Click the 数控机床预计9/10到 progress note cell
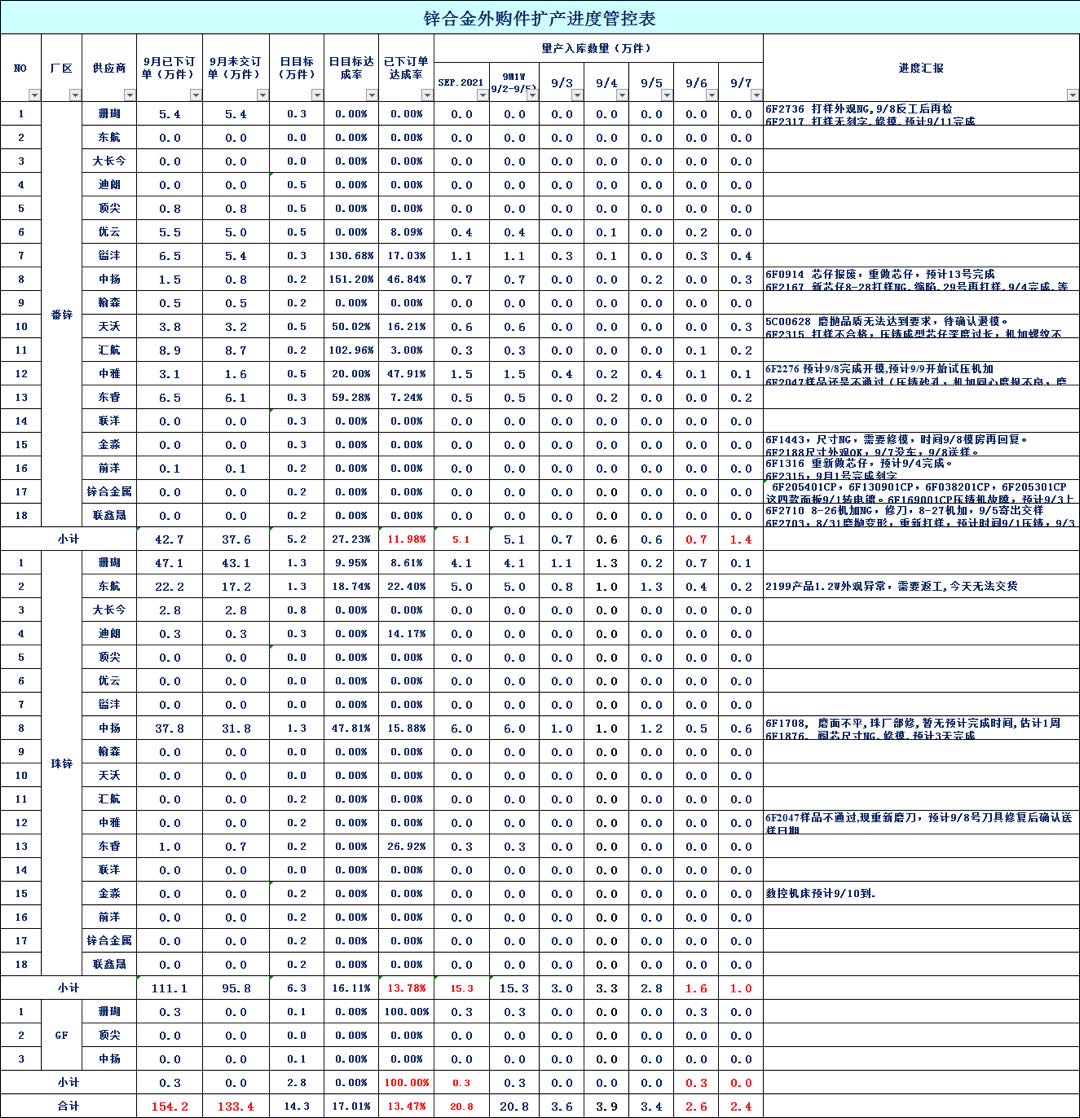Viewport: 1080px width, 1118px height. (x=920, y=893)
